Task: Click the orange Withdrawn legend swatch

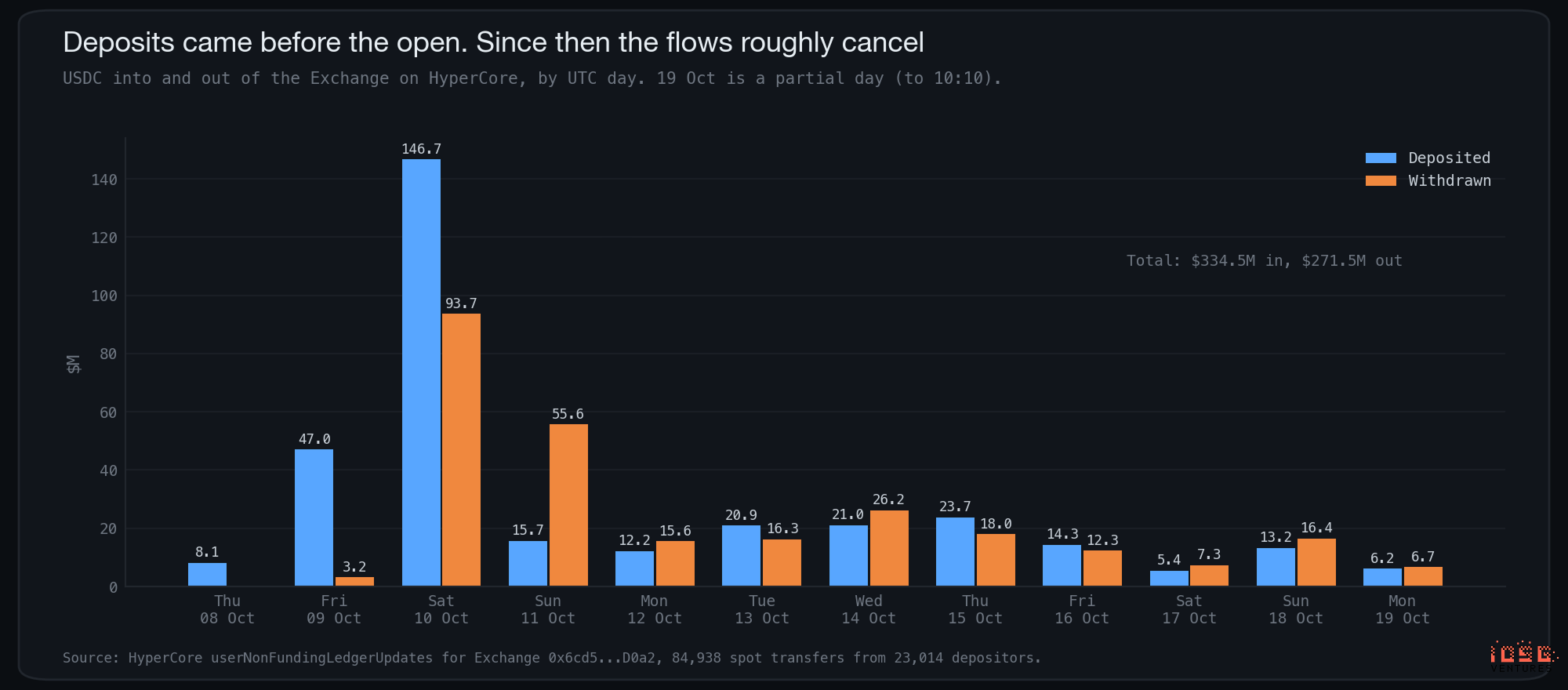Action: 1381,181
